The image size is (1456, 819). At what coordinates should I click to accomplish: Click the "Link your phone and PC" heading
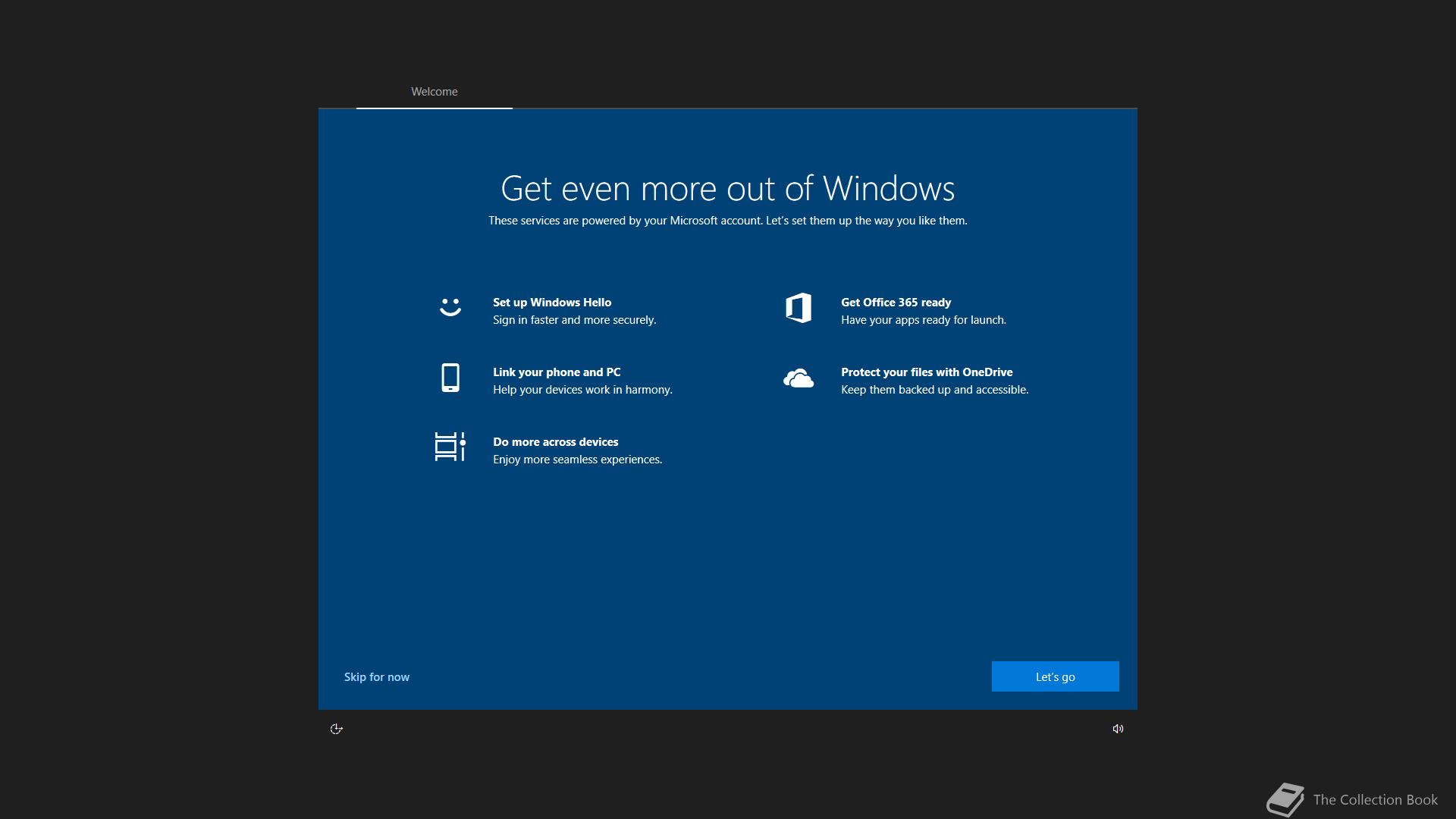(557, 372)
